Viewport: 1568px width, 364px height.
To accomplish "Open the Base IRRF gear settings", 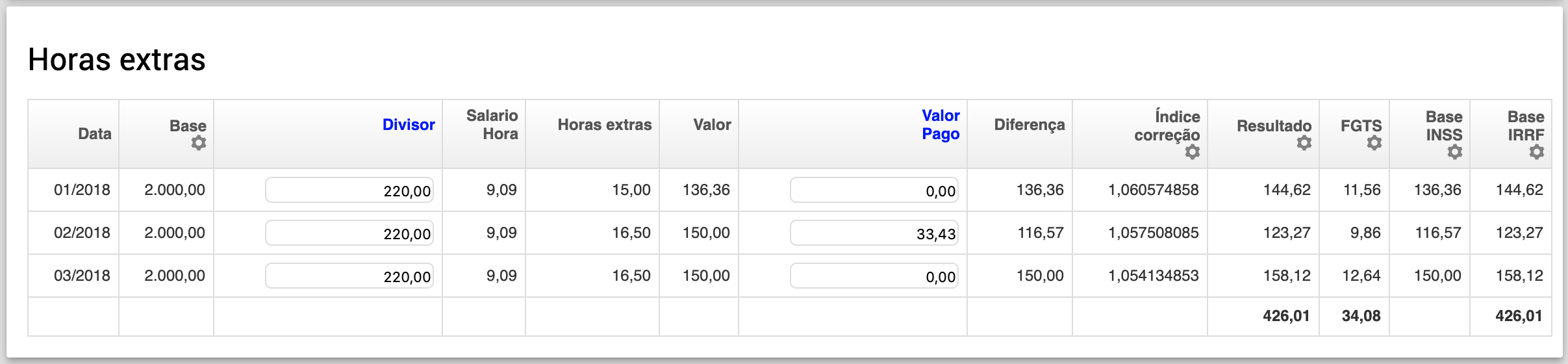I will point(1536,152).
